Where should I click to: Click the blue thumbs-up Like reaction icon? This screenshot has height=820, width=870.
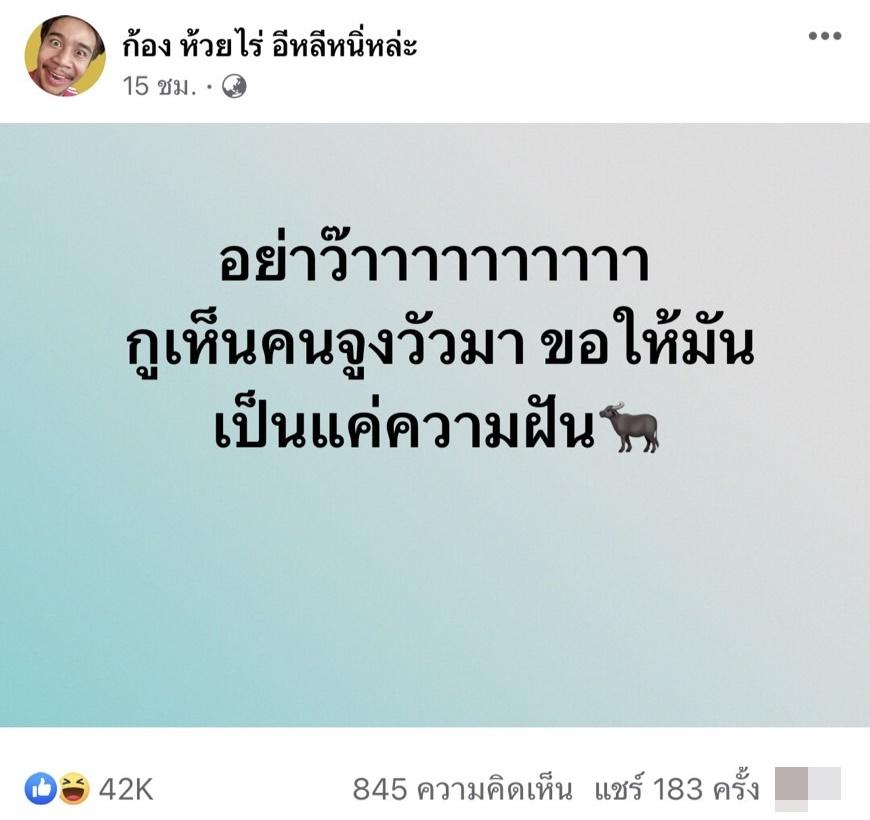tap(41, 789)
